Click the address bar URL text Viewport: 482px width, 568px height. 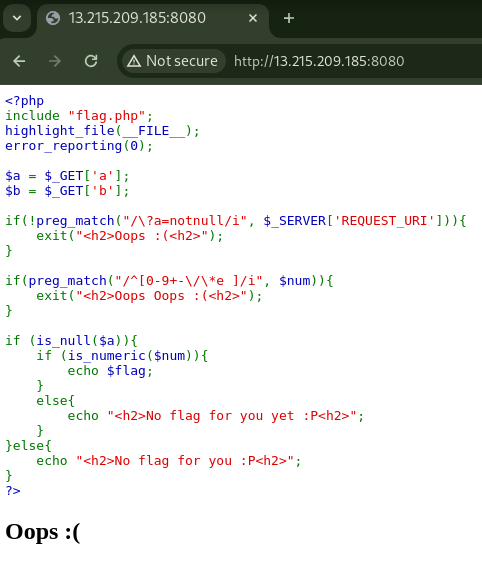point(319,61)
